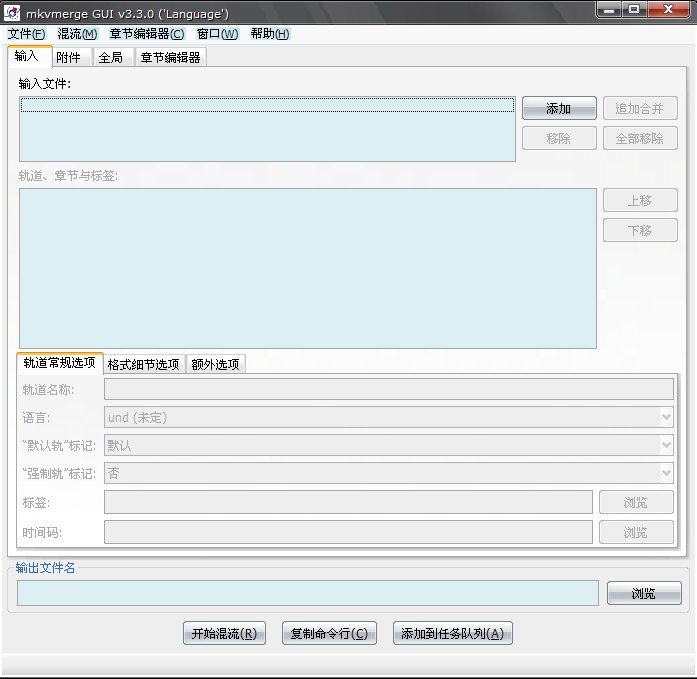
Task: Click the 标签 input field
Action: click(348, 502)
